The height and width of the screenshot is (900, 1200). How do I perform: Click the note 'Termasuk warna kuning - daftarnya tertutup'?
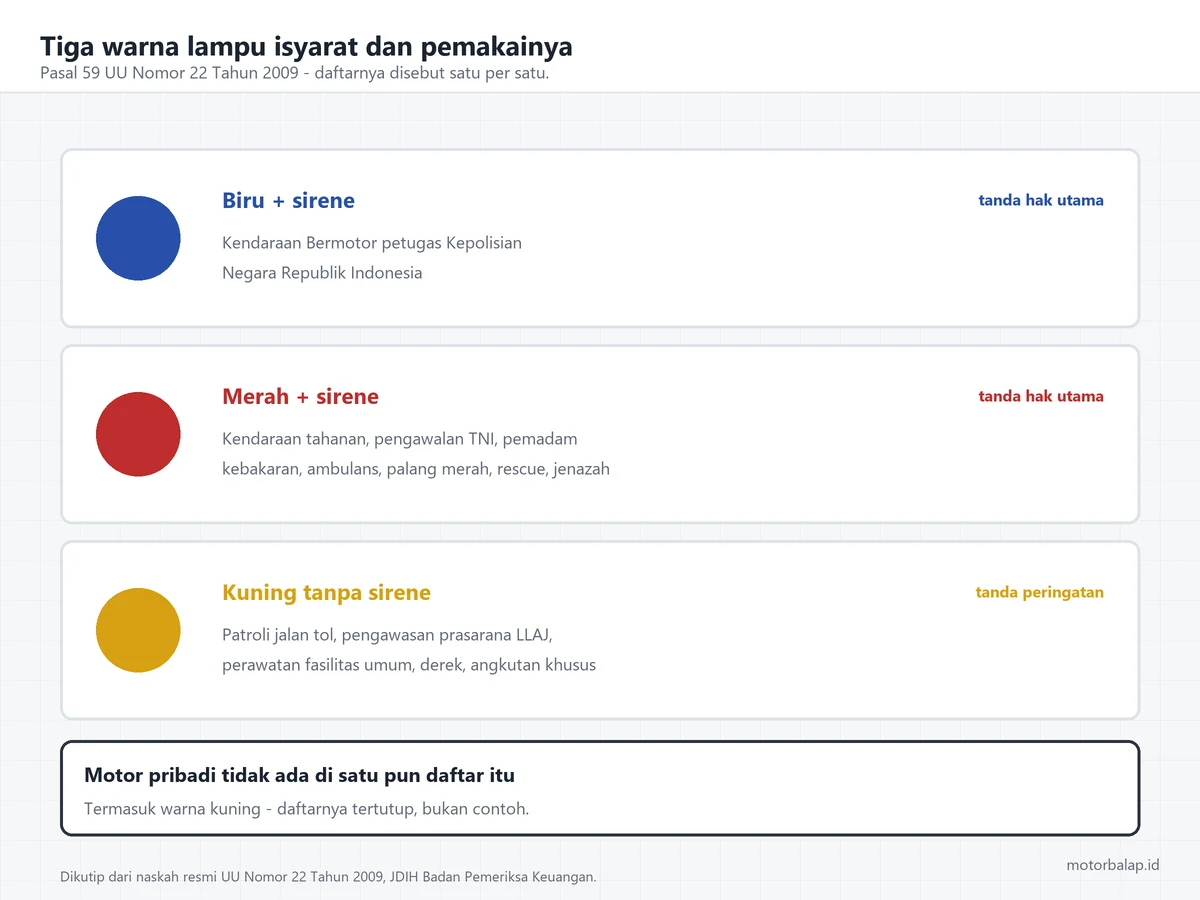point(306,808)
